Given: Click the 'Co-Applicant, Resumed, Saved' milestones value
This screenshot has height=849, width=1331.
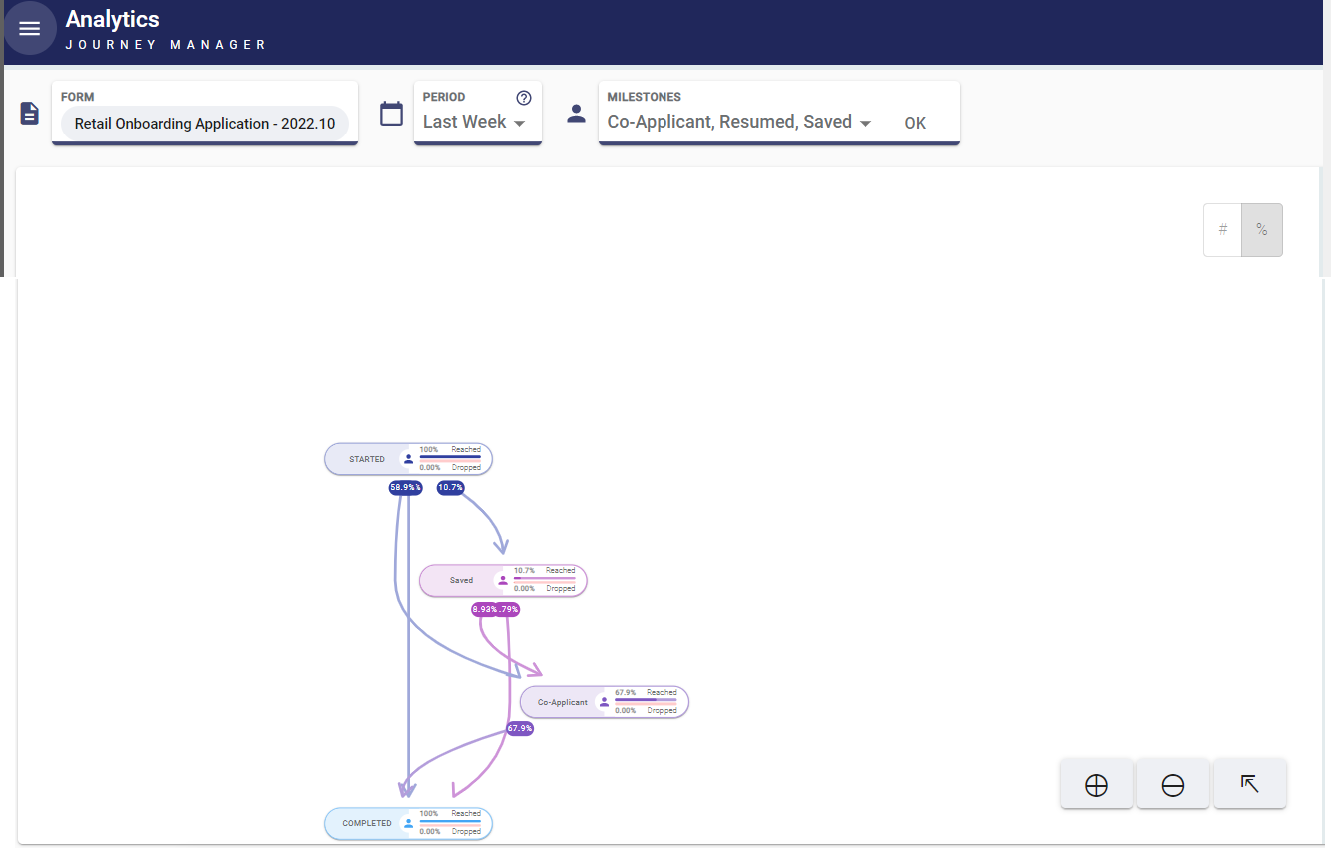Looking at the screenshot, I should (730, 122).
